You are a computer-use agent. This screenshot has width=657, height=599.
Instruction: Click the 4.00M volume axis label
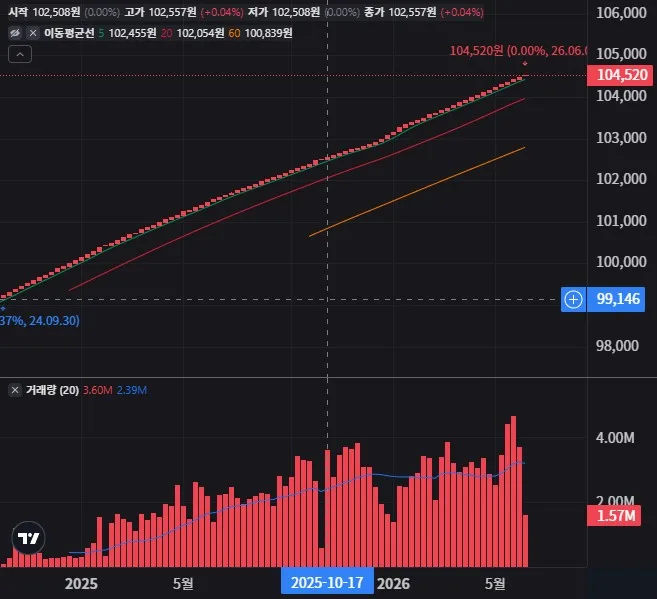615,438
